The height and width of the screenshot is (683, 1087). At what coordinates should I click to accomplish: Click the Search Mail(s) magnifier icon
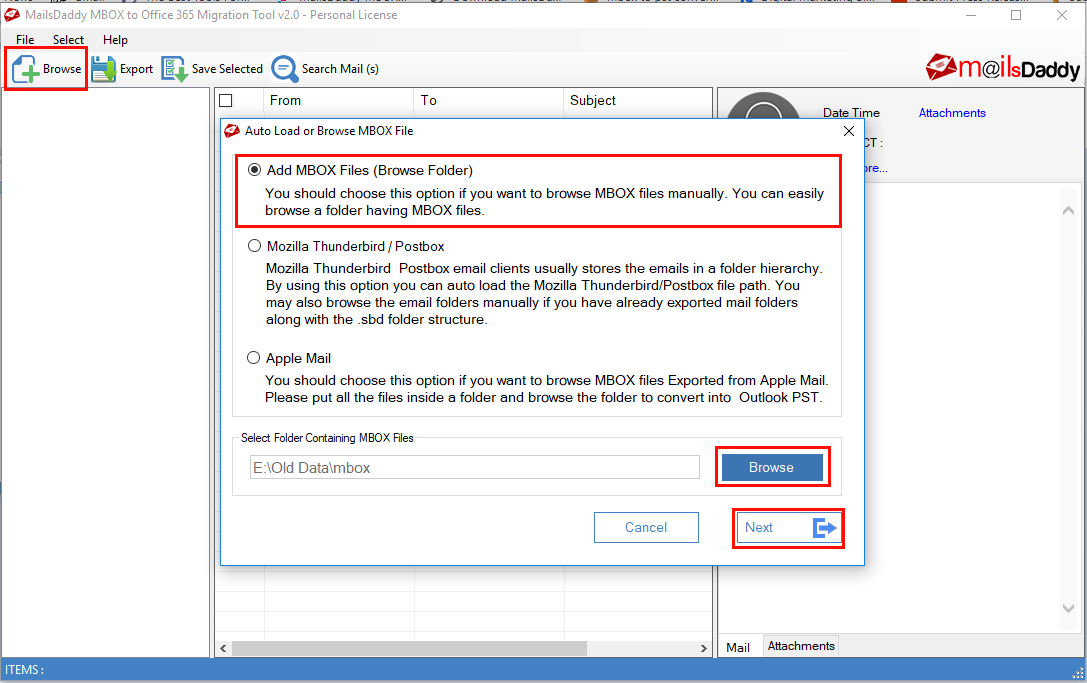click(284, 69)
